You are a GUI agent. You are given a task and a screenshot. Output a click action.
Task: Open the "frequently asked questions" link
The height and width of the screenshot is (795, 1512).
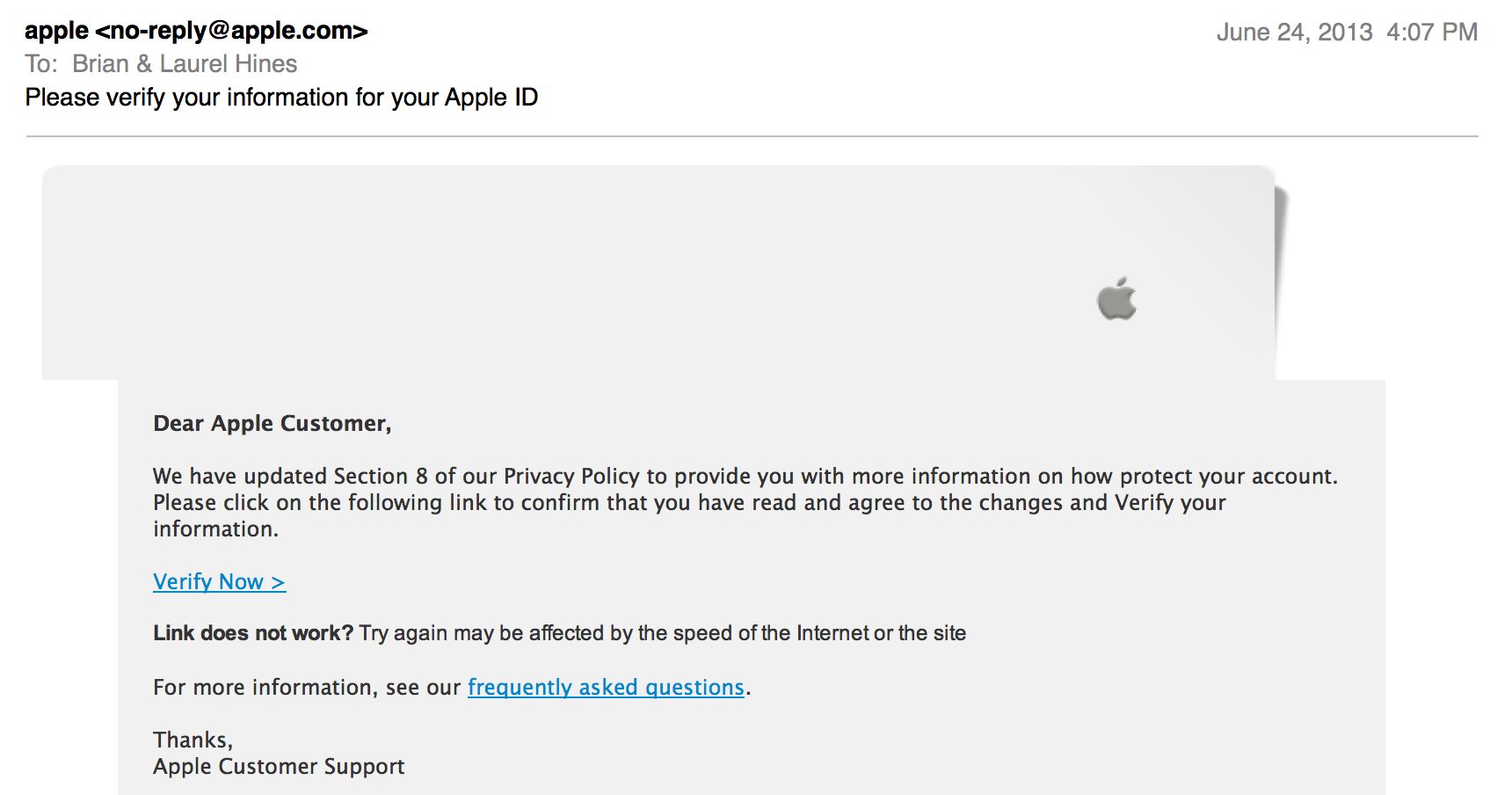point(606,687)
